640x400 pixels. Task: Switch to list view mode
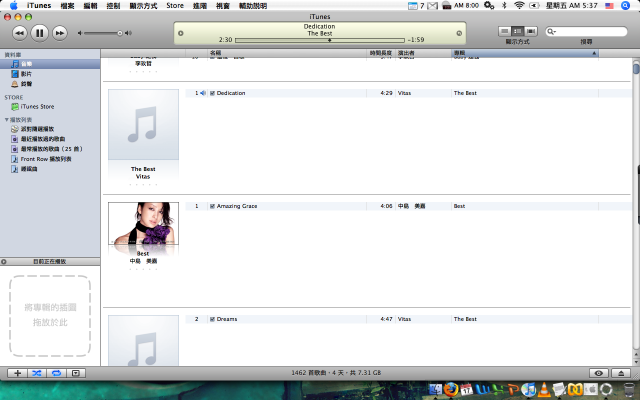tap(504, 31)
